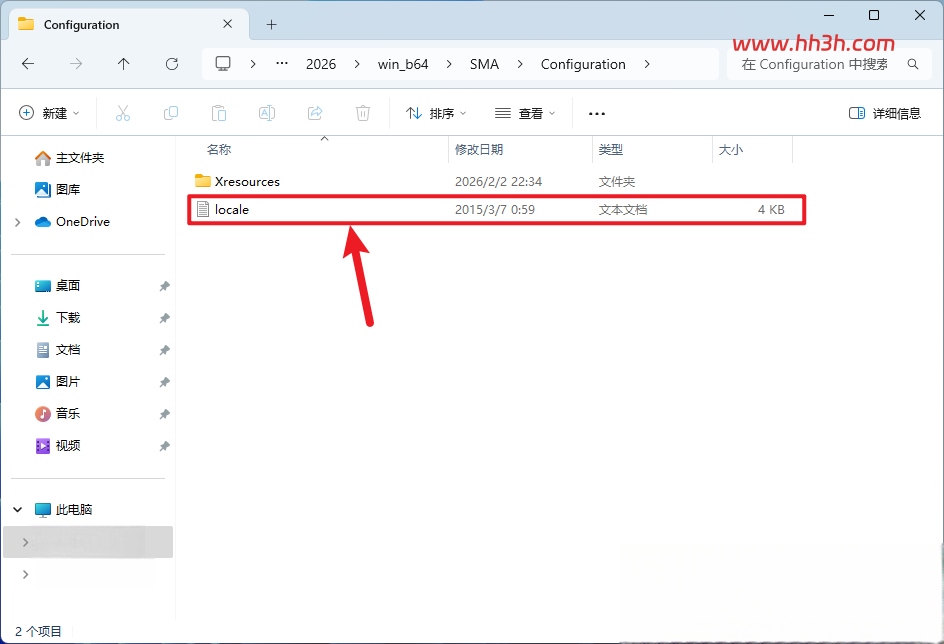944x644 pixels.
Task: Click the Cut scissors icon
Action: [x=123, y=113]
